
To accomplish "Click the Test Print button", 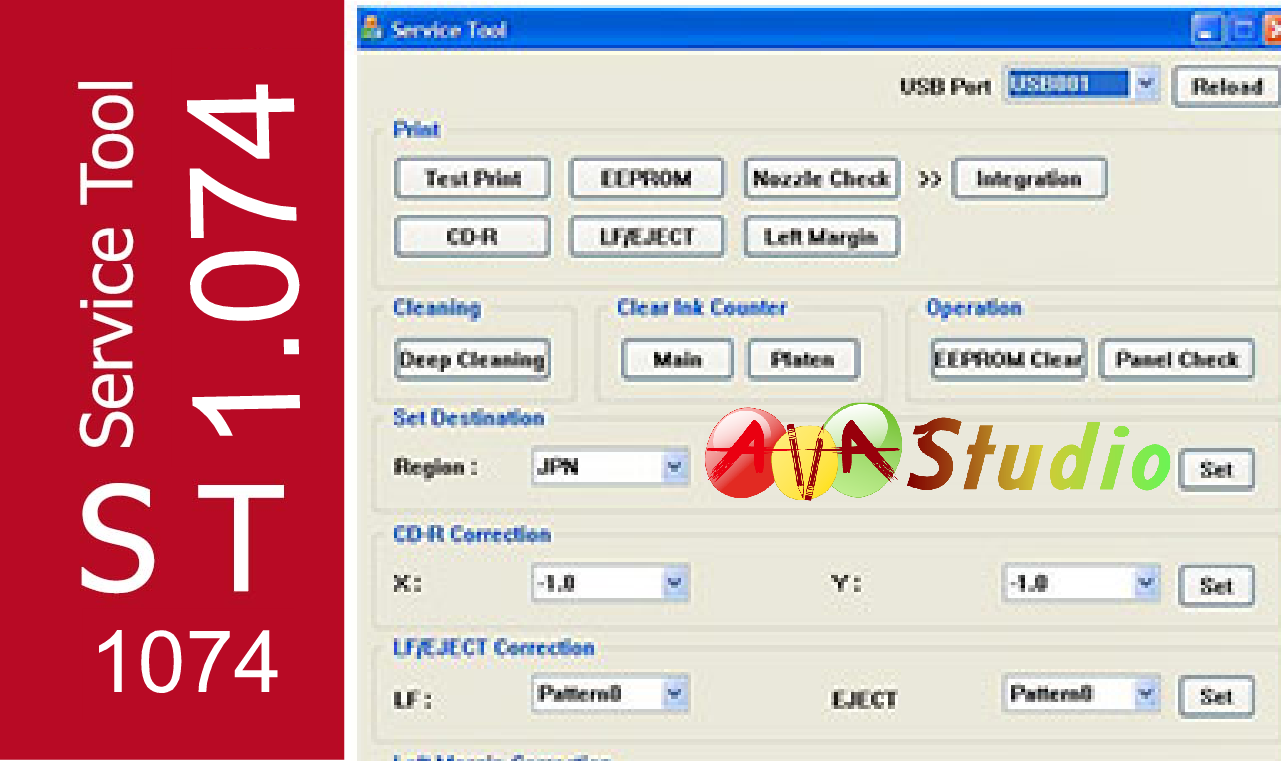I will [x=472, y=179].
